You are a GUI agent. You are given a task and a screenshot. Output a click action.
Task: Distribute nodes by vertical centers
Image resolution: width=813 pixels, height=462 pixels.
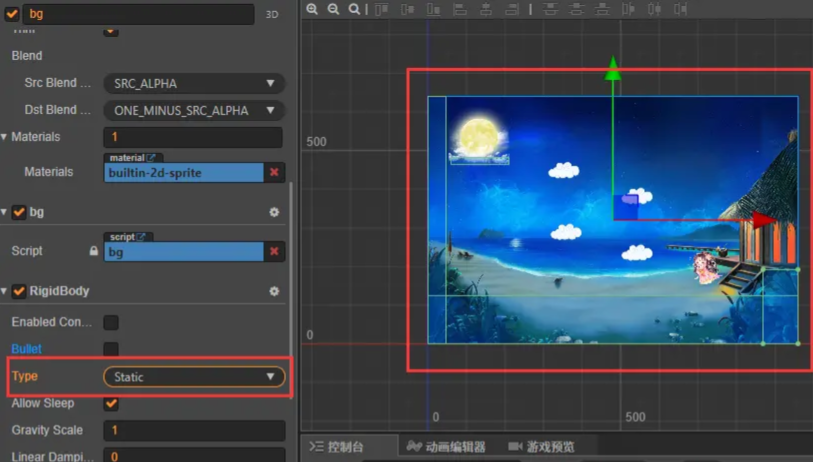point(576,9)
